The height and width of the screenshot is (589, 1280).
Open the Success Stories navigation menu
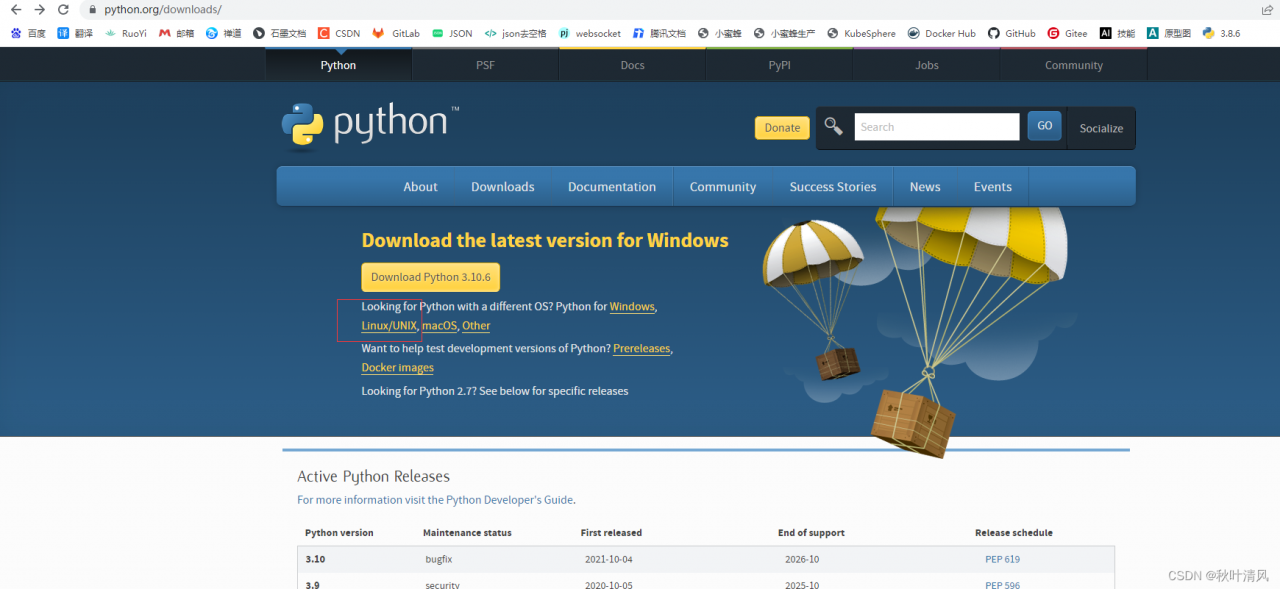click(x=833, y=187)
